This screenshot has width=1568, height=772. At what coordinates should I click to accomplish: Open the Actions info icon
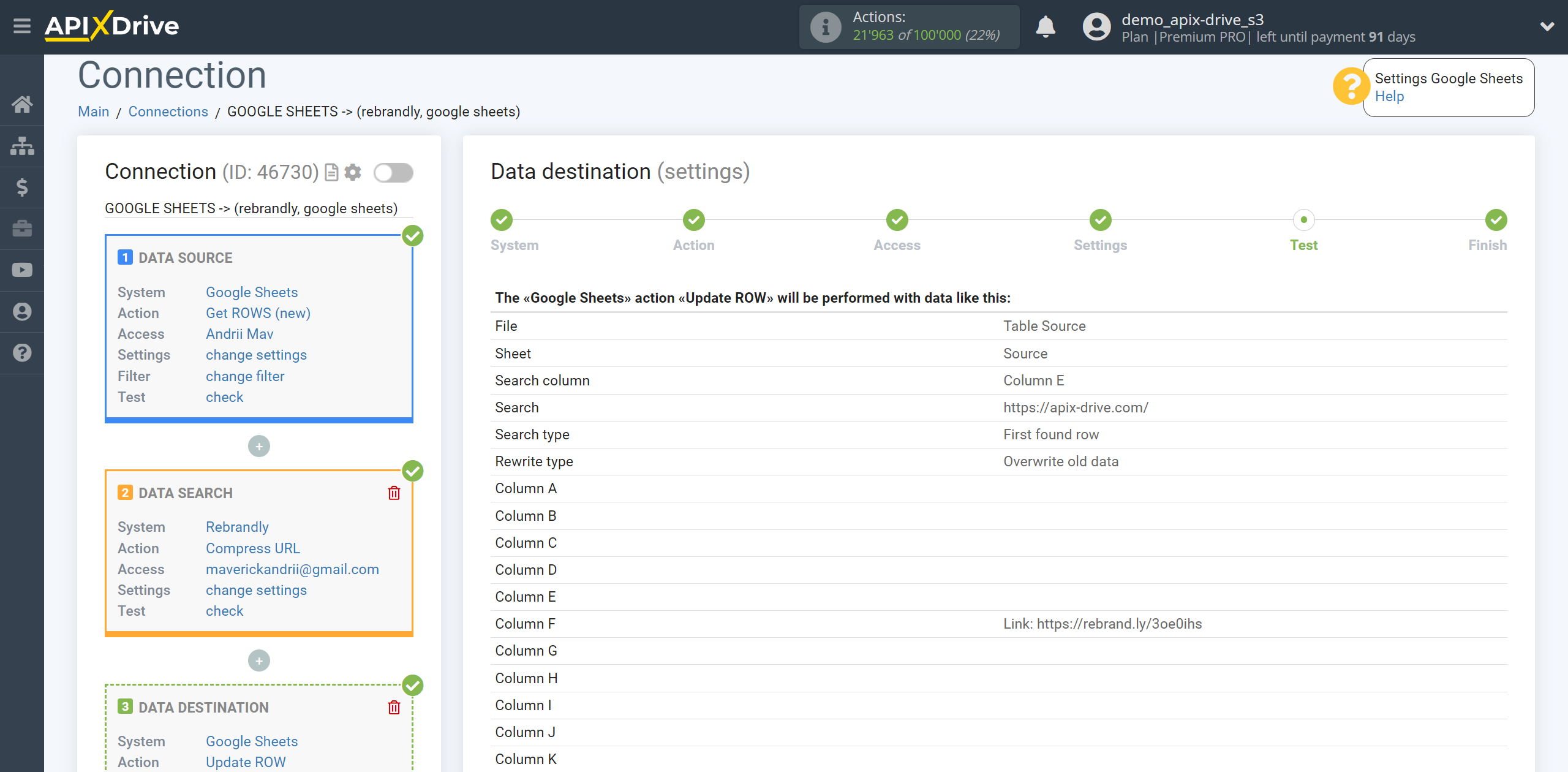pyautogui.click(x=825, y=27)
